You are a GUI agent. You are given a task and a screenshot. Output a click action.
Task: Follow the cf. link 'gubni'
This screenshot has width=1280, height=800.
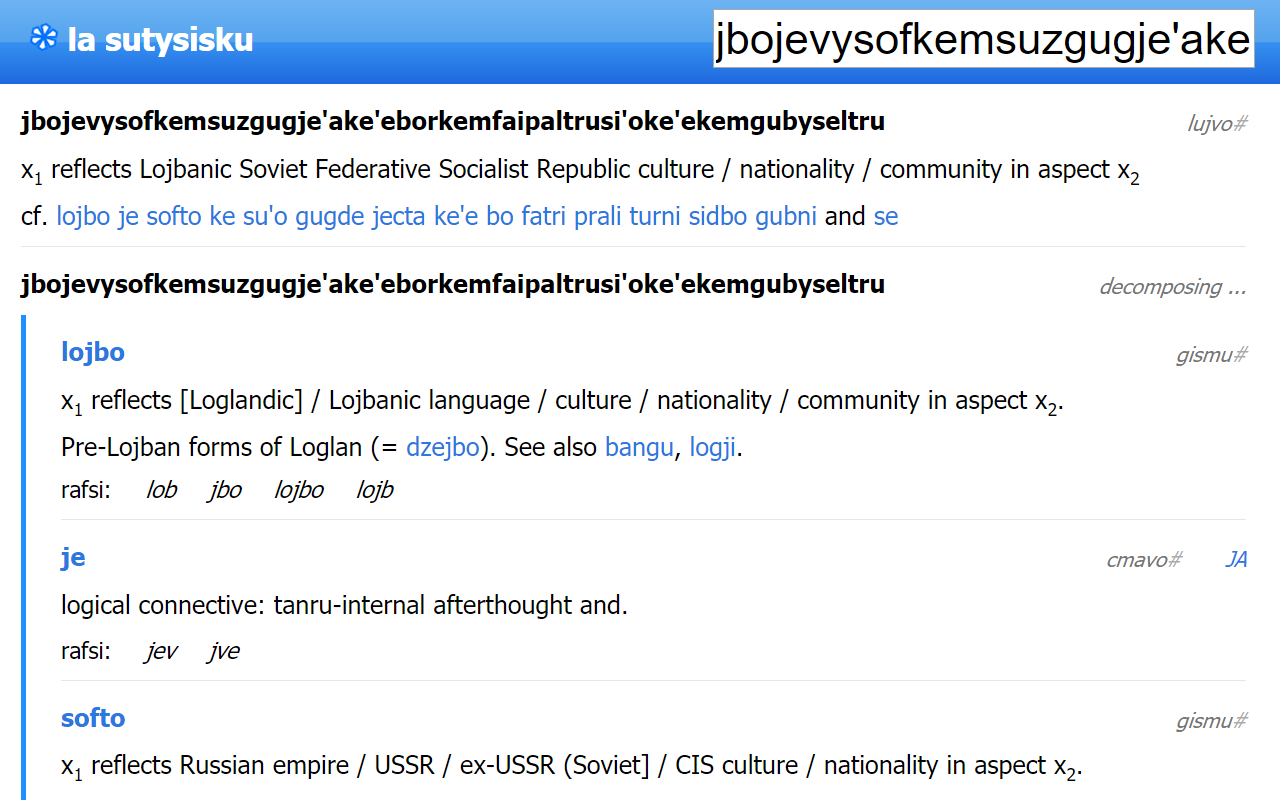[x=786, y=216]
